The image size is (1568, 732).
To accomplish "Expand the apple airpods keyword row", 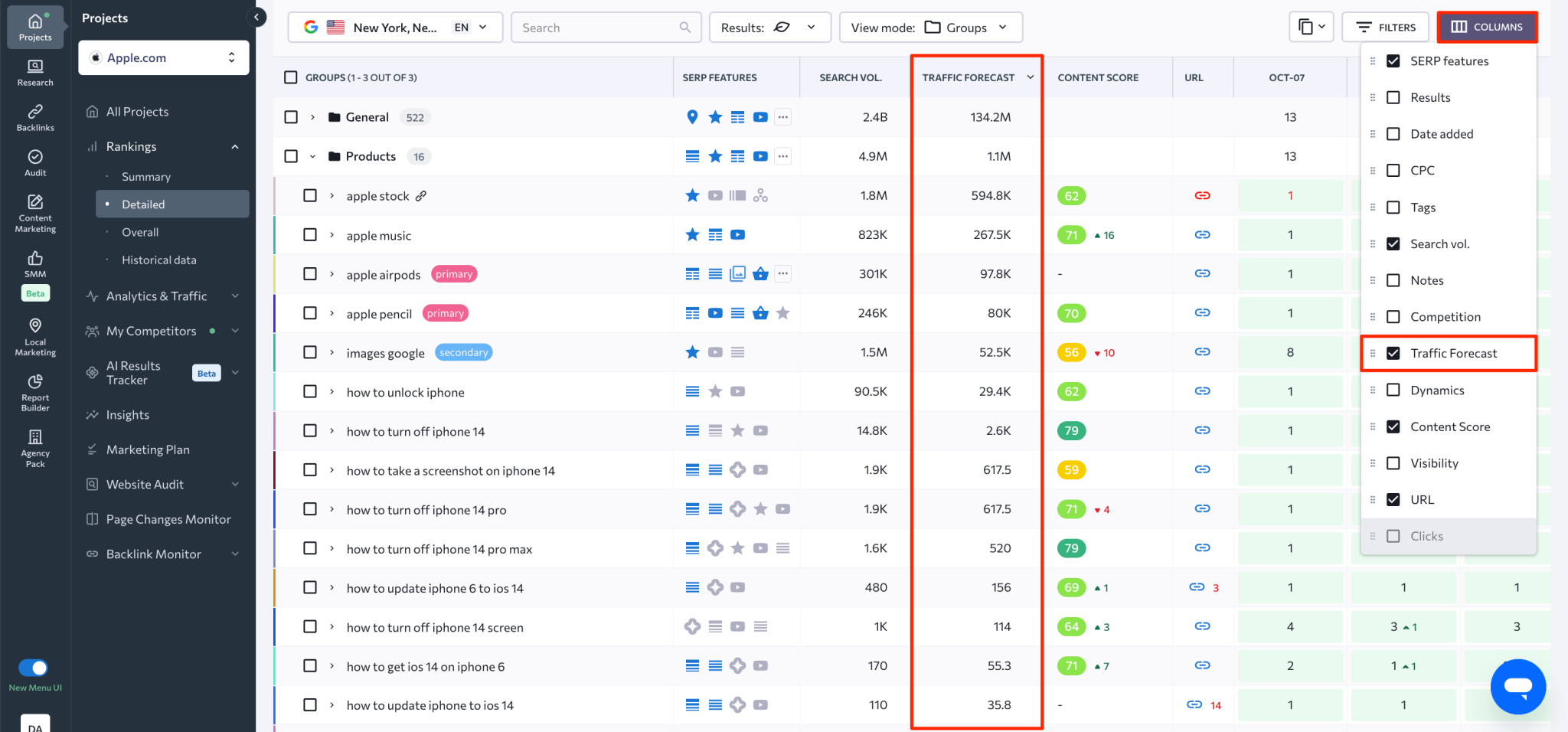I will [x=332, y=274].
